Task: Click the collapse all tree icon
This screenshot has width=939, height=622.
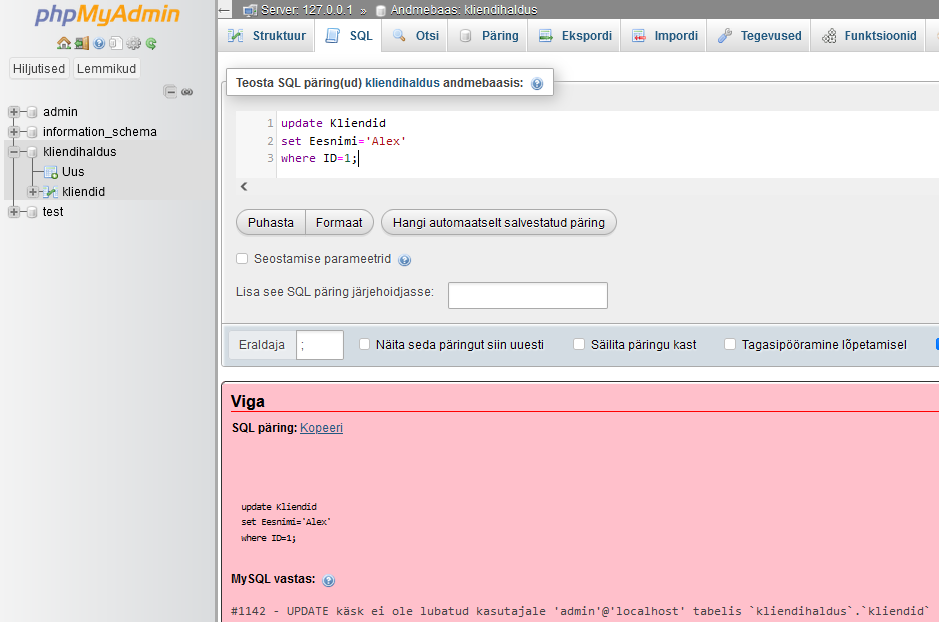Action: (x=170, y=92)
